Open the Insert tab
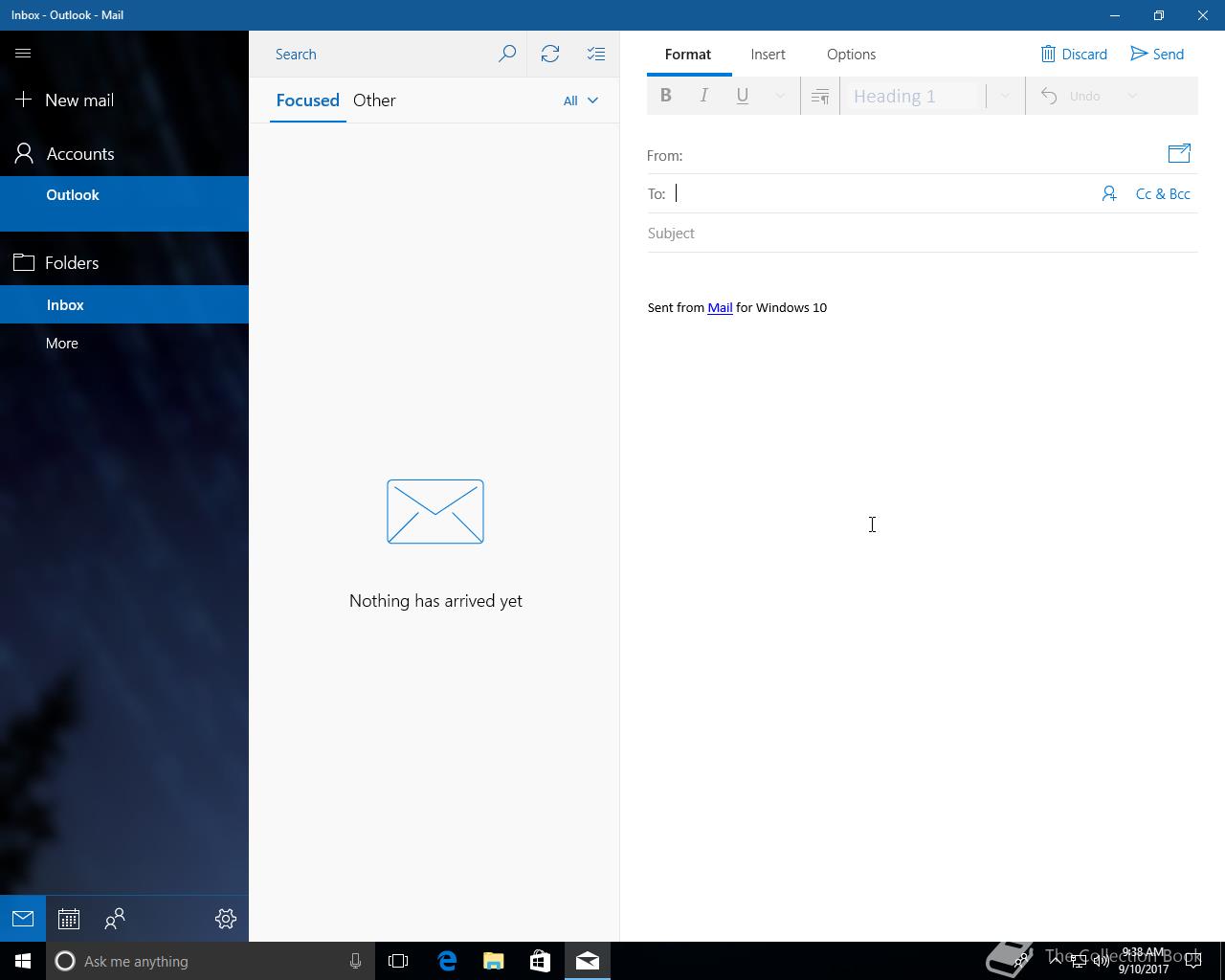 point(768,54)
